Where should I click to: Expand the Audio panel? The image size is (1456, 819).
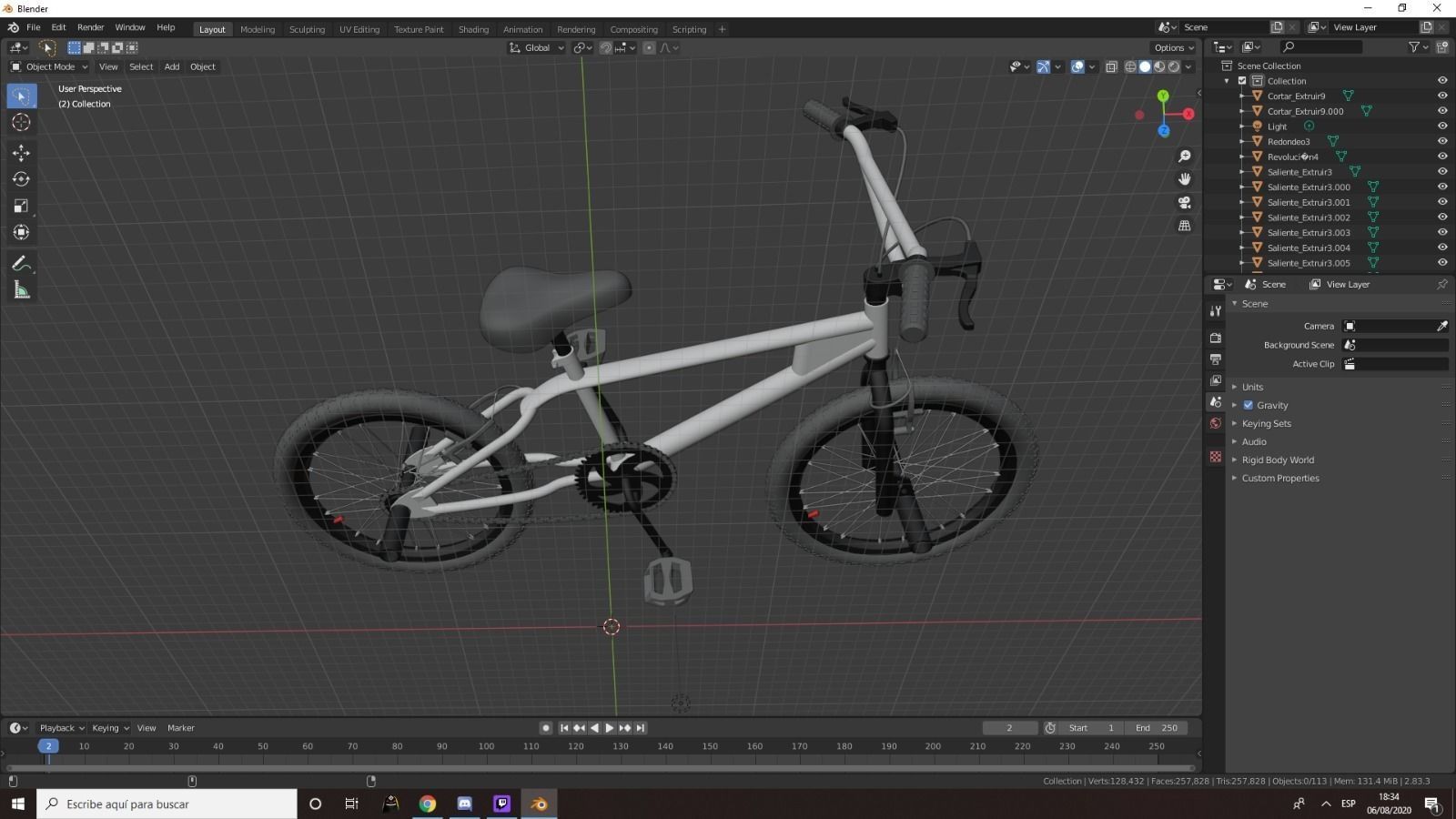pos(1254,441)
